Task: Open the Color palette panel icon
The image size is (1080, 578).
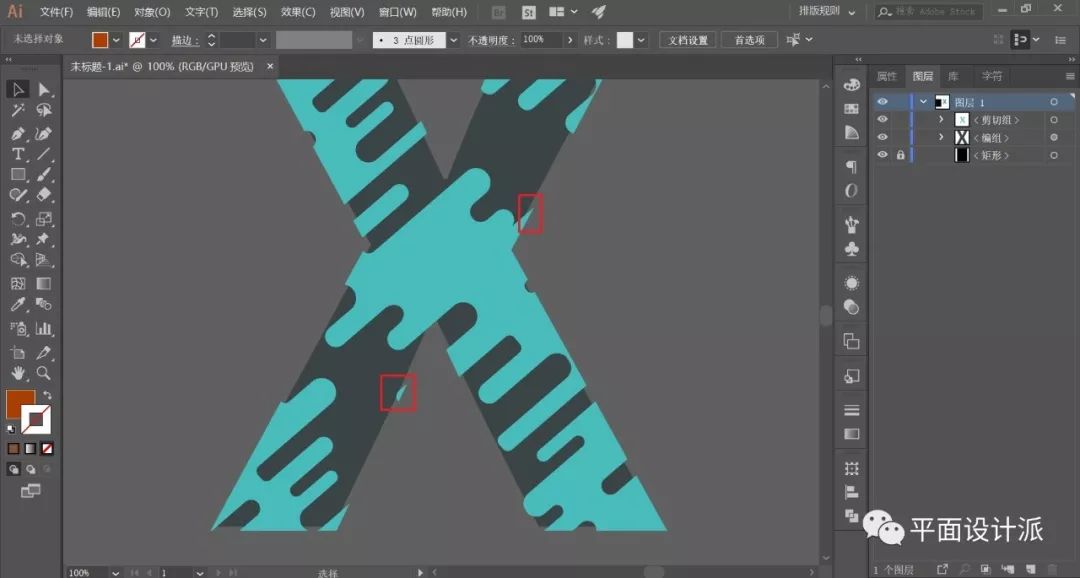Action: (851, 84)
